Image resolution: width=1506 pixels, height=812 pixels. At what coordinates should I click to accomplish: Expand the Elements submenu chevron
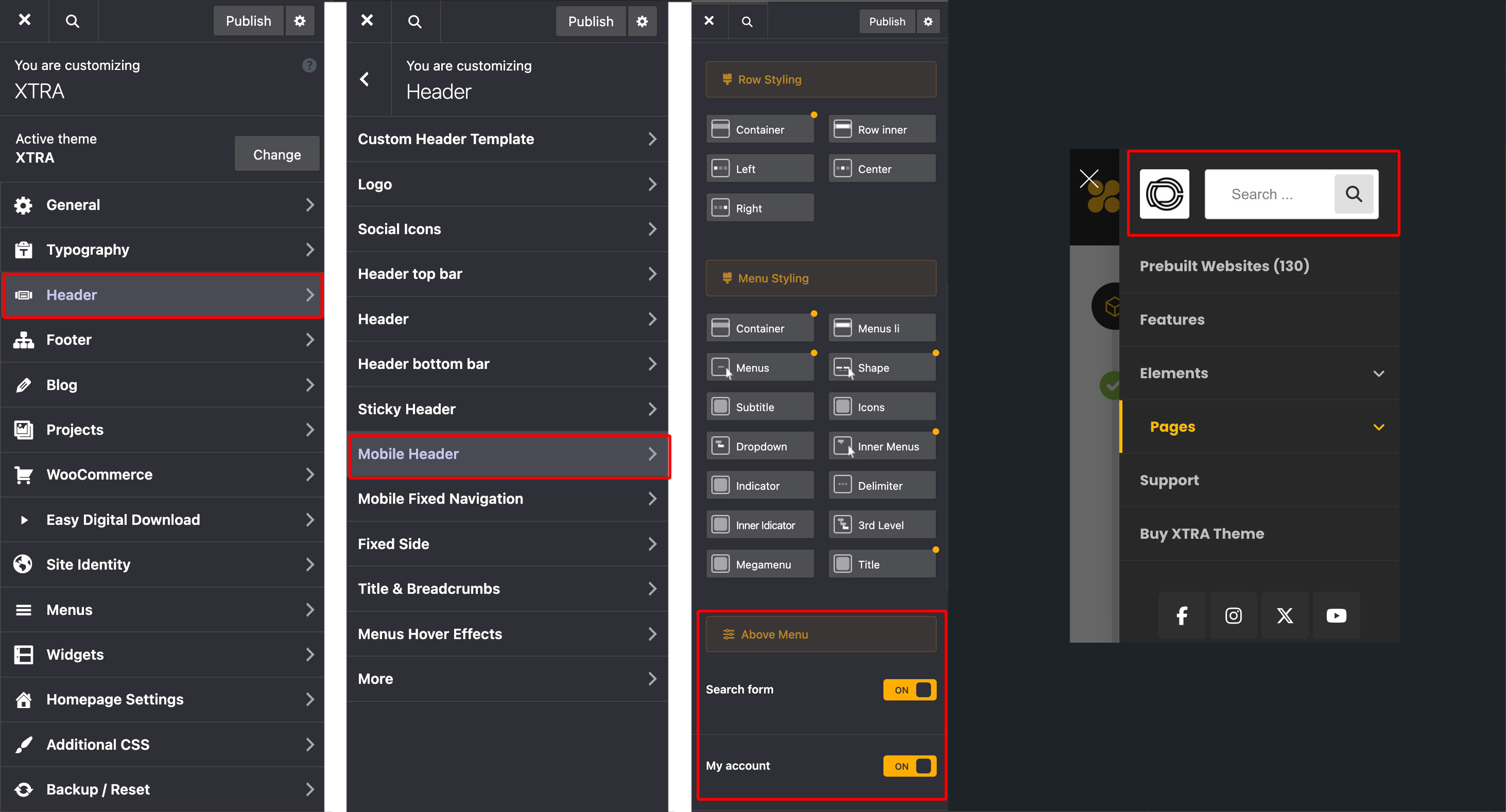[x=1378, y=373]
